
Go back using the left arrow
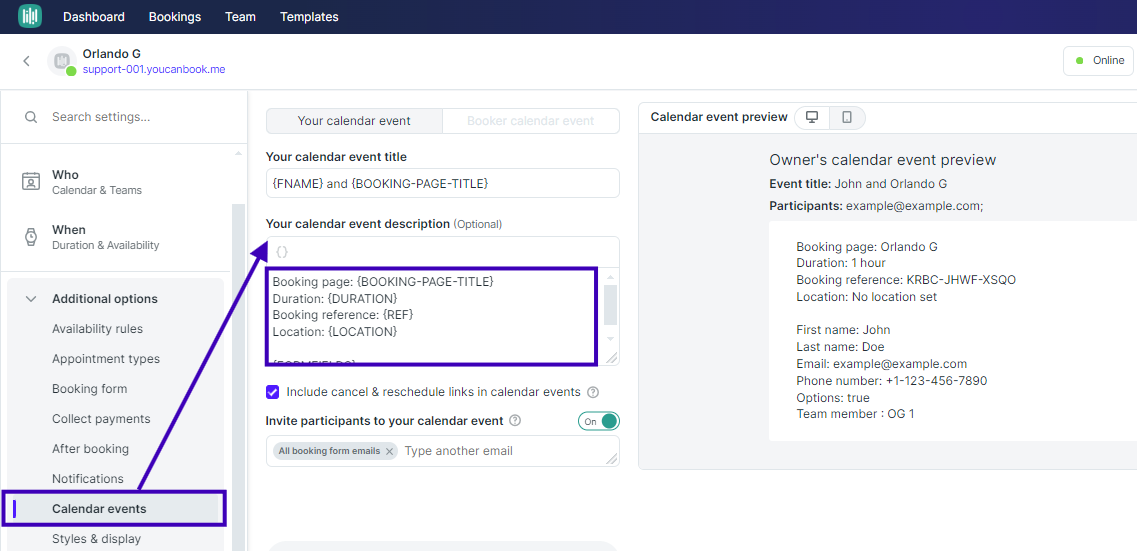point(26,61)
